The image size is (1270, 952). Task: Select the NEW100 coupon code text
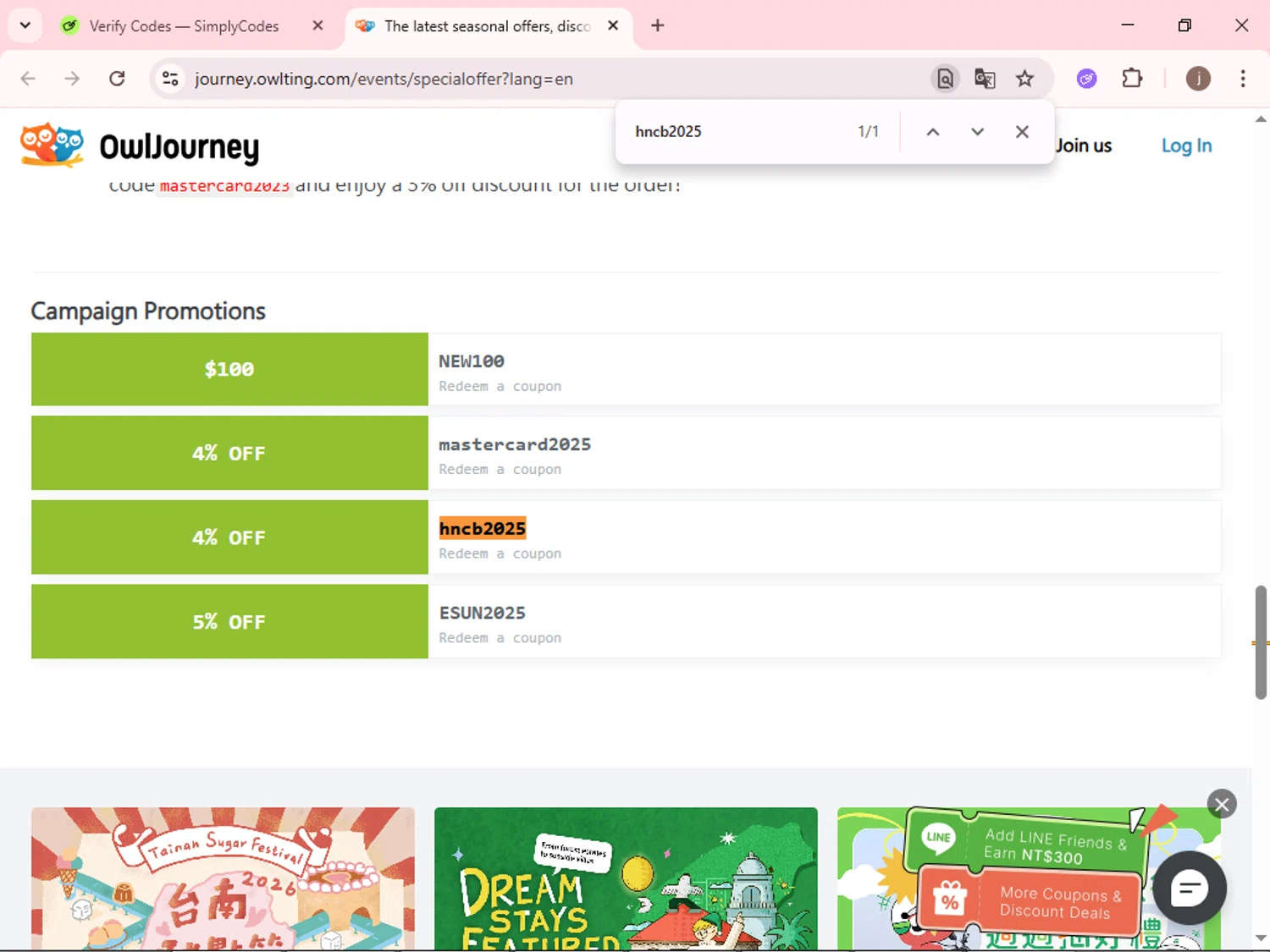click(x=471, y=361)
